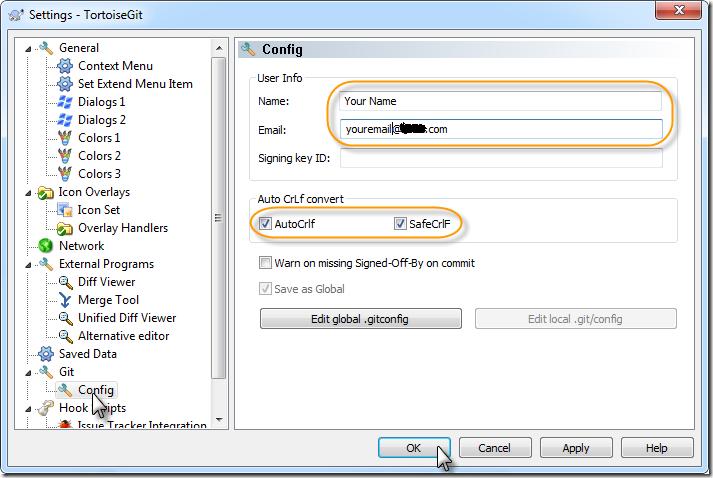Click the Icon Set icon
713x478 pixels.
pyautogui.click(x=65, y=210)
